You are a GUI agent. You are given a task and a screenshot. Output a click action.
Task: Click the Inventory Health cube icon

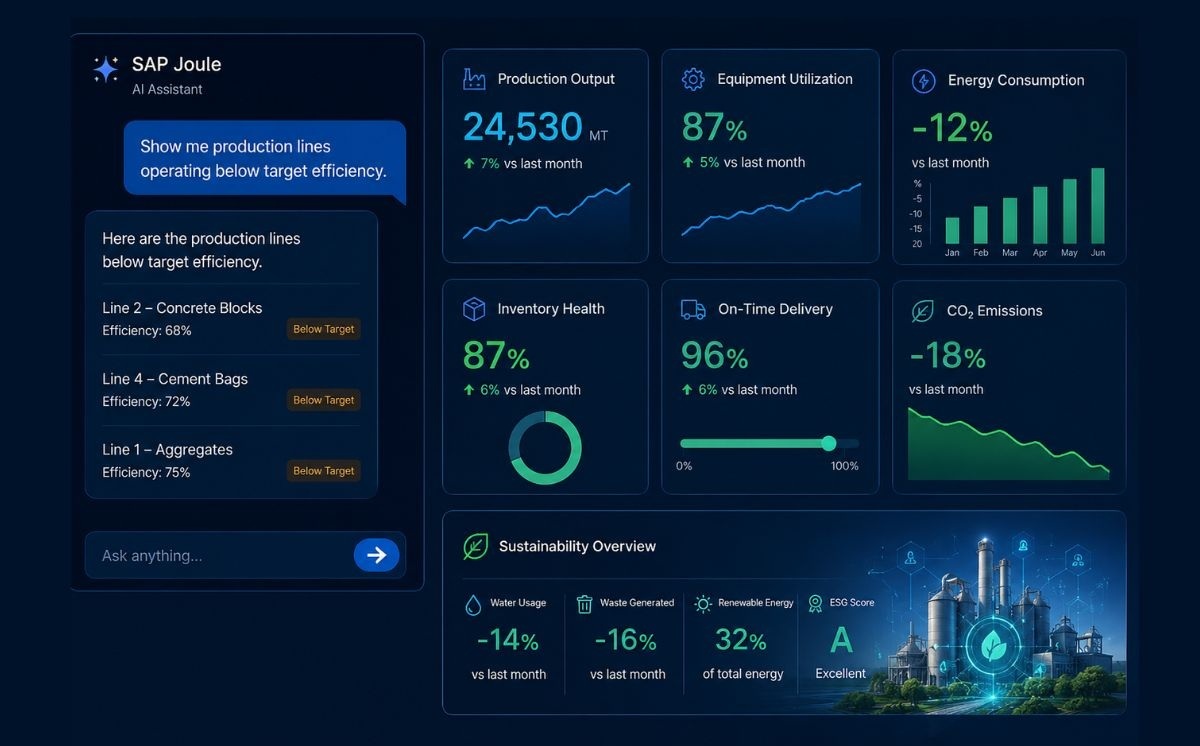click(x=474, y=309)
